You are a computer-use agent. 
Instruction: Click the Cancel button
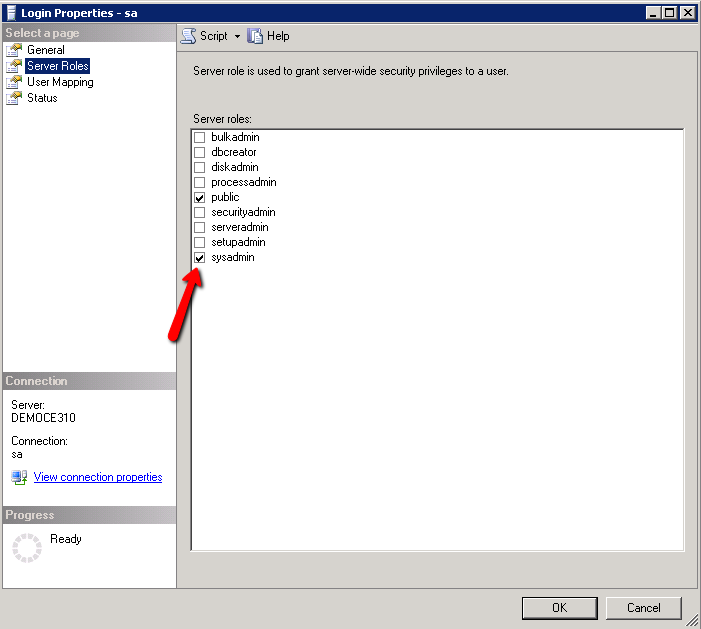click(x=643, y=607)
